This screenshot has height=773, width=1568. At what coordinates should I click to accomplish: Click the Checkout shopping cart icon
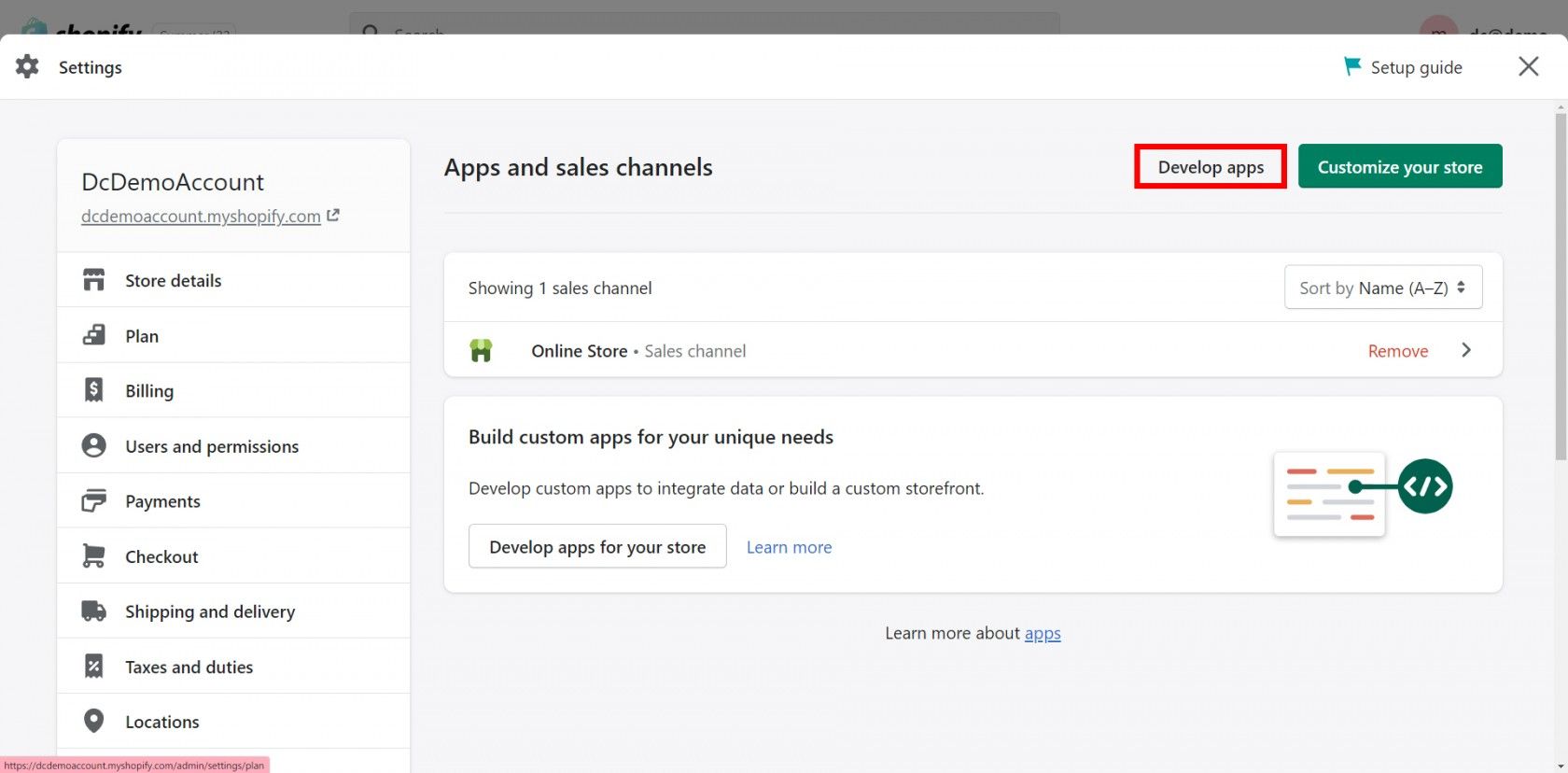93,556
